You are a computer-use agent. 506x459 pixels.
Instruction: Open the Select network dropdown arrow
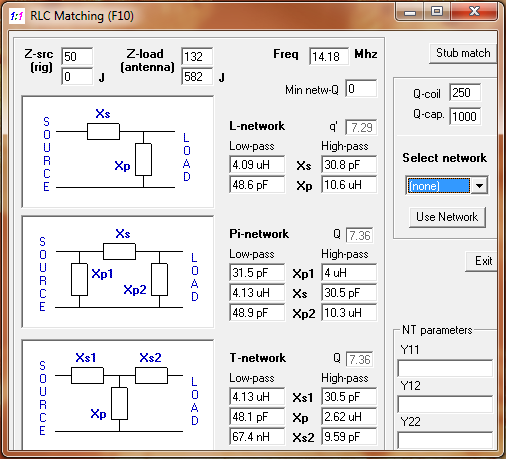pyautogui.click(x=479, y=186)
